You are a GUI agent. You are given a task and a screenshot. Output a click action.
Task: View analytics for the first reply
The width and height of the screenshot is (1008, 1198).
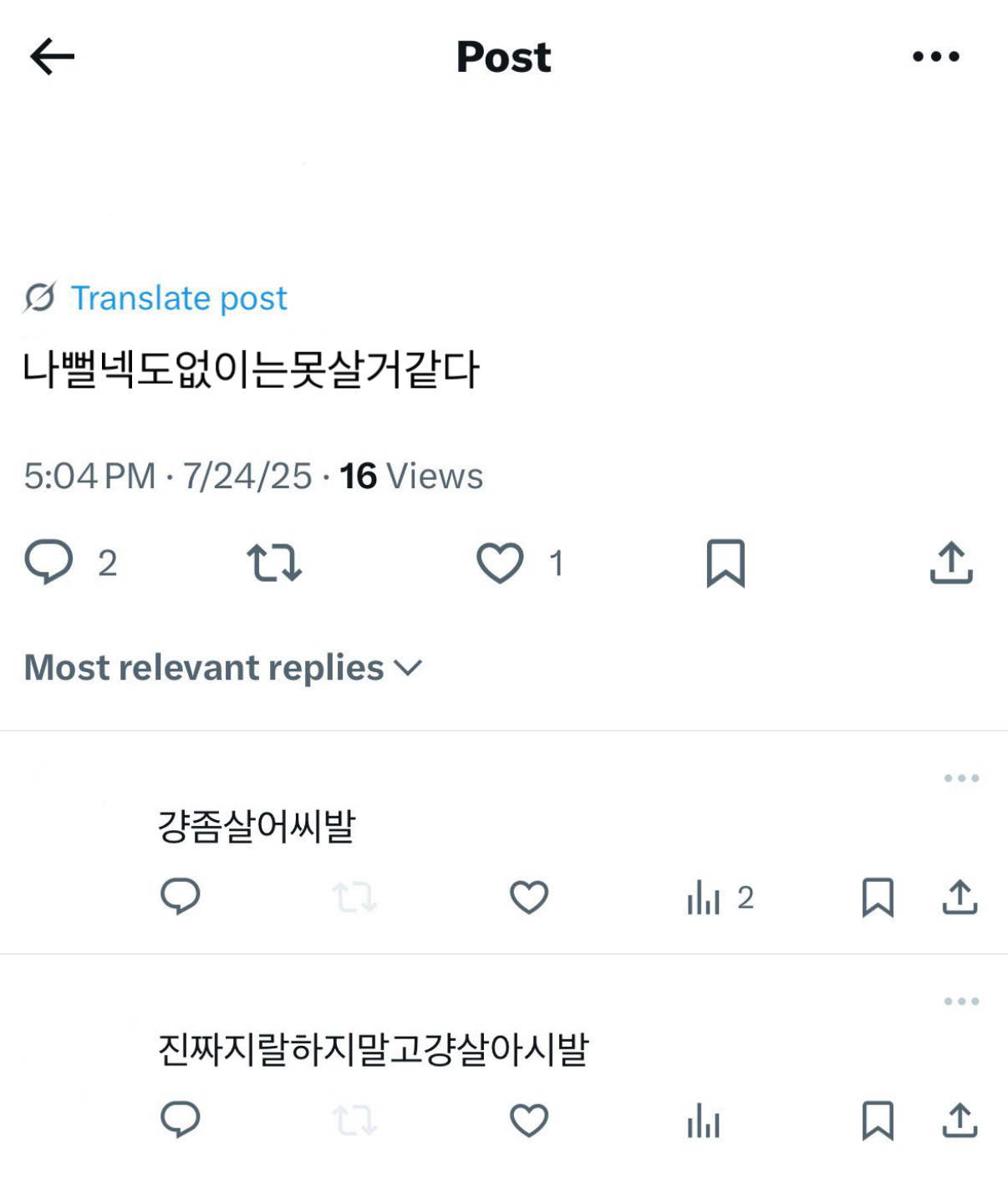704,899
